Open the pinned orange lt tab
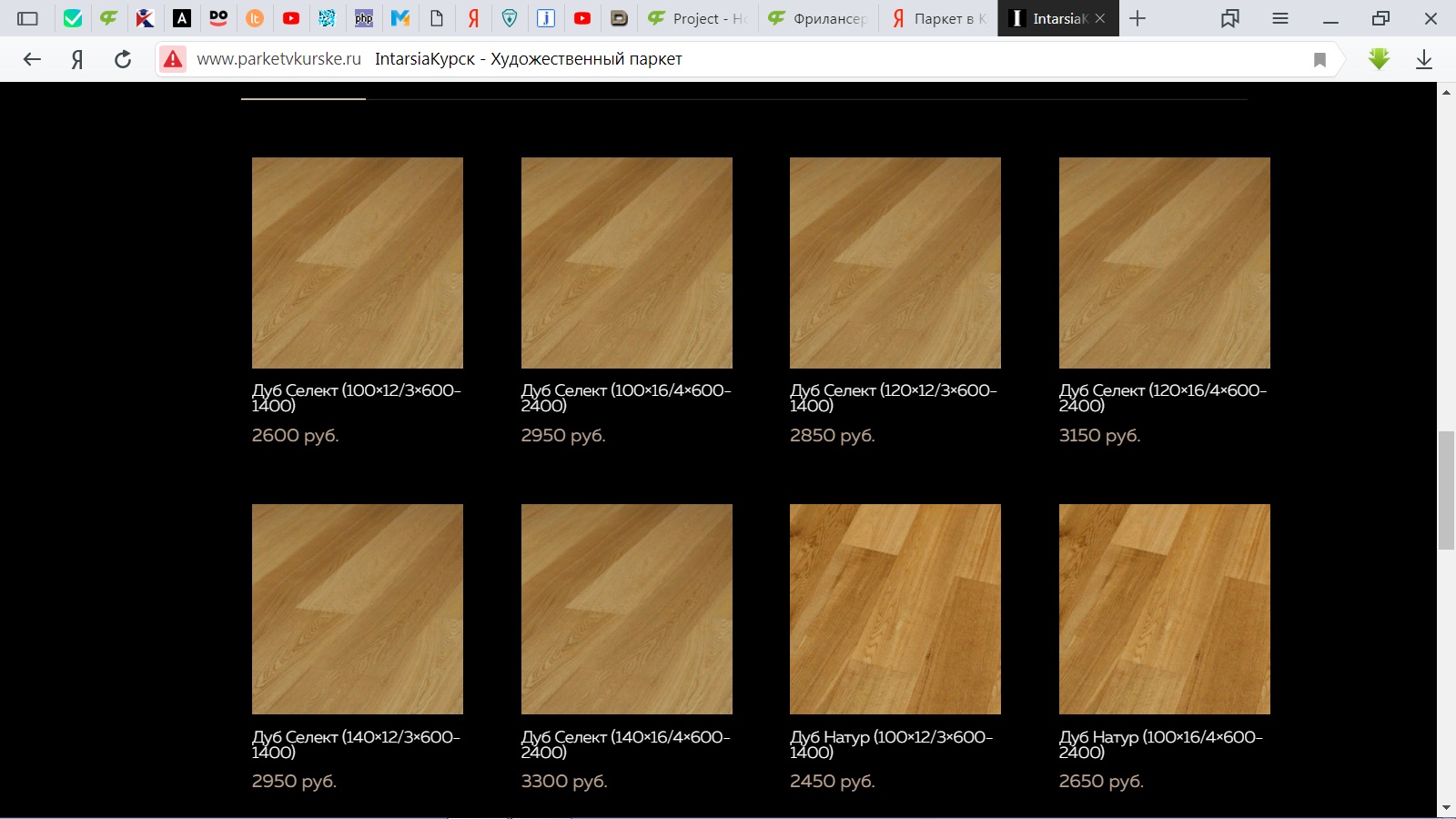 [255, 18]
